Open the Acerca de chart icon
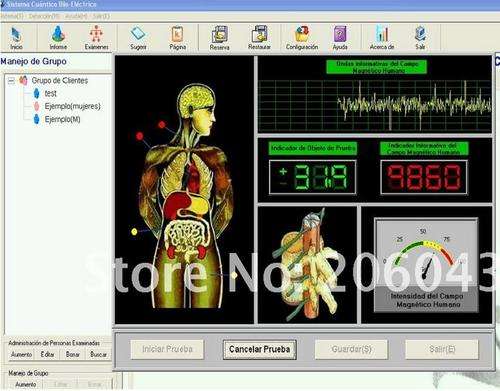The height and width of the screenshot is (391, 500). click(x=382, y=38)
